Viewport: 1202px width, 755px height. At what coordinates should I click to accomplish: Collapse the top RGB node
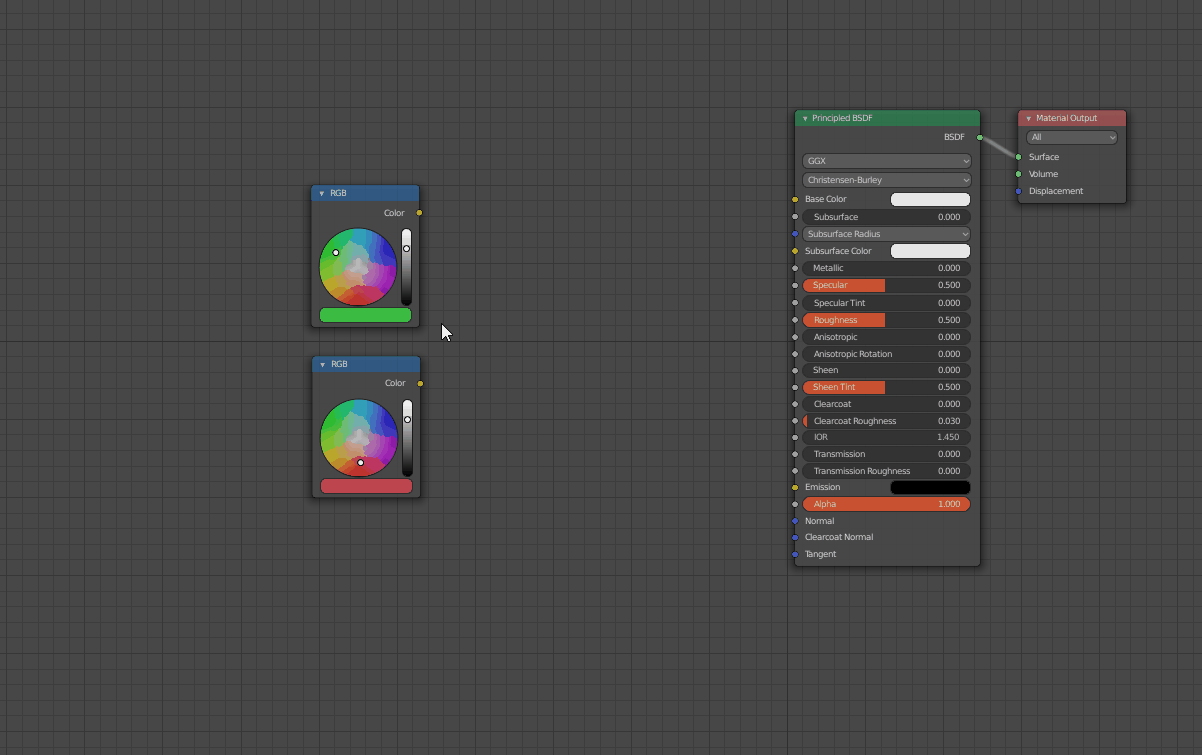tap(322, 193)
